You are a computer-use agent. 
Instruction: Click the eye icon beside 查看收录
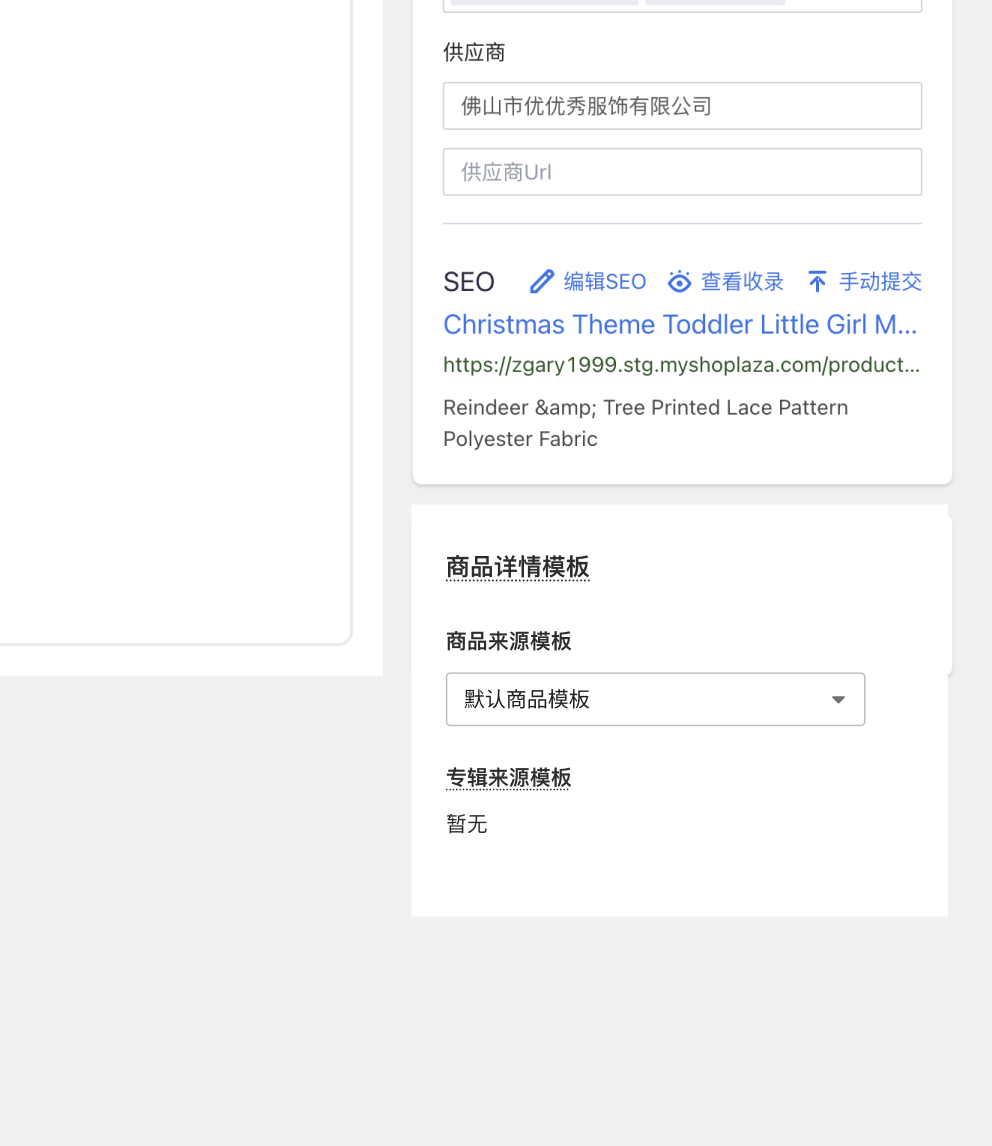click(679, 282)
